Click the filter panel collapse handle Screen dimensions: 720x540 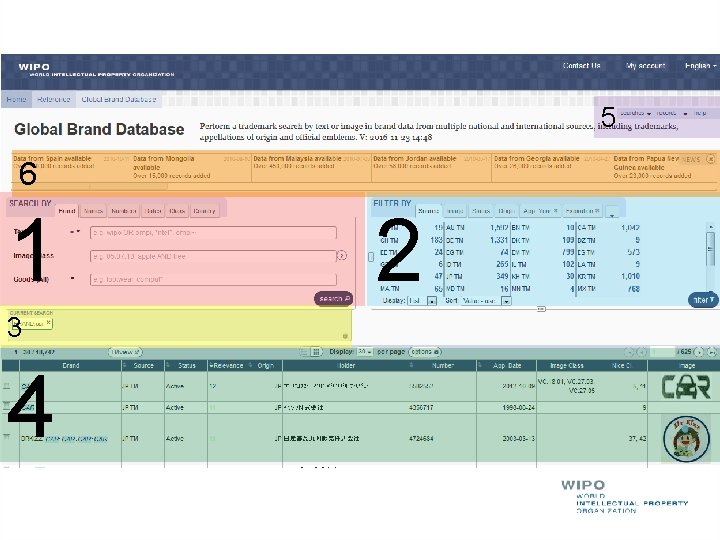pos(371,257)
